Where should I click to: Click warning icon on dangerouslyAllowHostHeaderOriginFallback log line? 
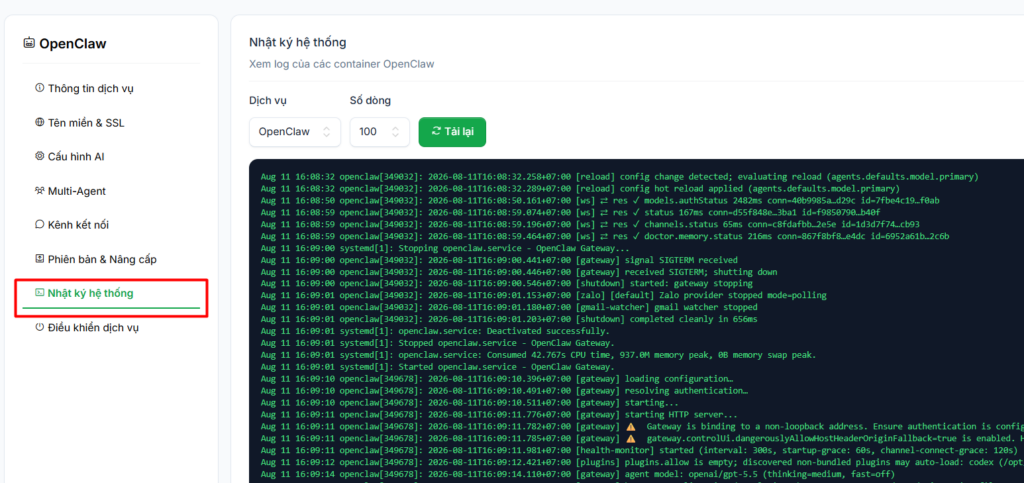(631, 438)
